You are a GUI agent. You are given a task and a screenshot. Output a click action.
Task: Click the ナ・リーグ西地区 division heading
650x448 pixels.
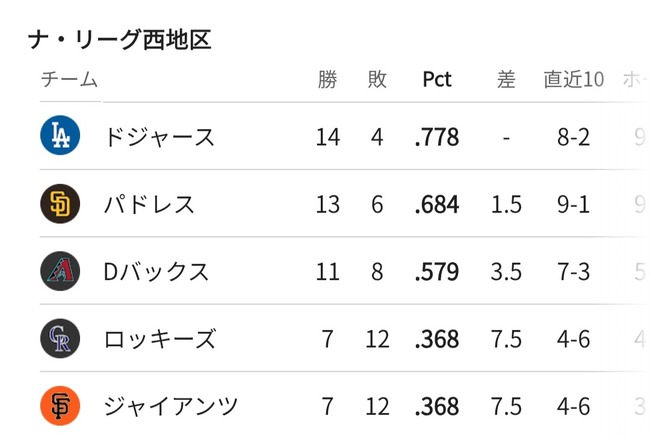pos(120,39)
